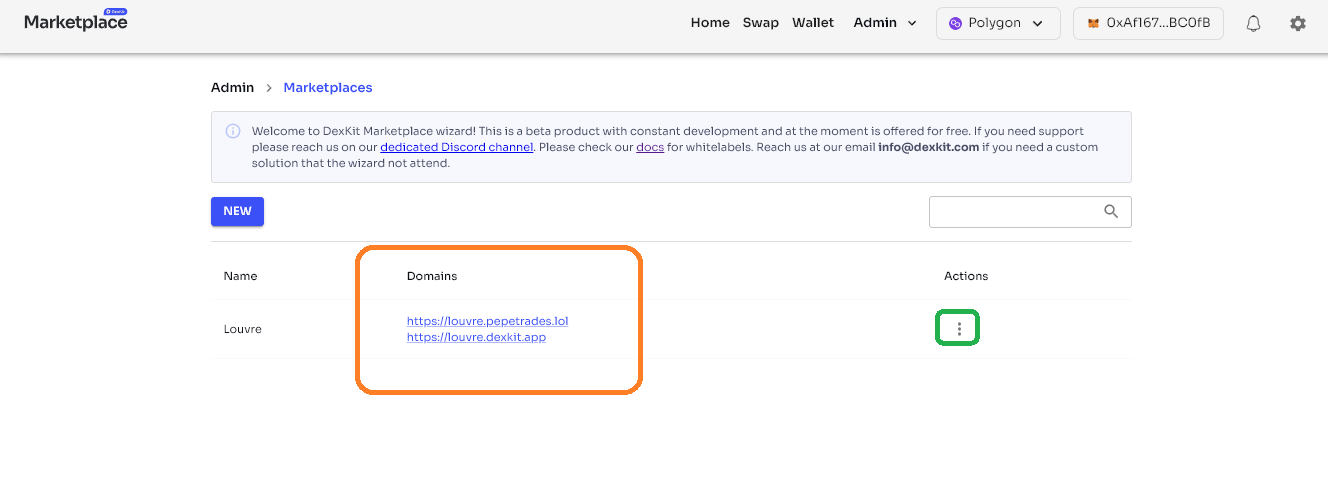Click the MetaMask fox wallet icon

coord(1093,24)
